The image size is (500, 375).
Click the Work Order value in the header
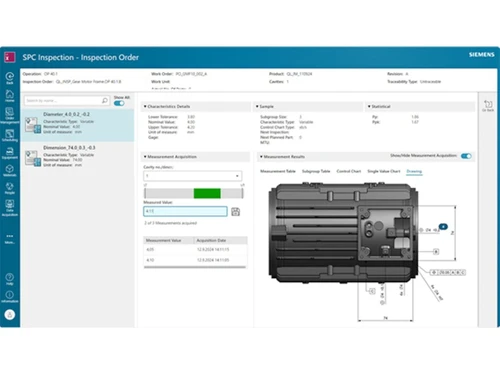click(191, 74)
